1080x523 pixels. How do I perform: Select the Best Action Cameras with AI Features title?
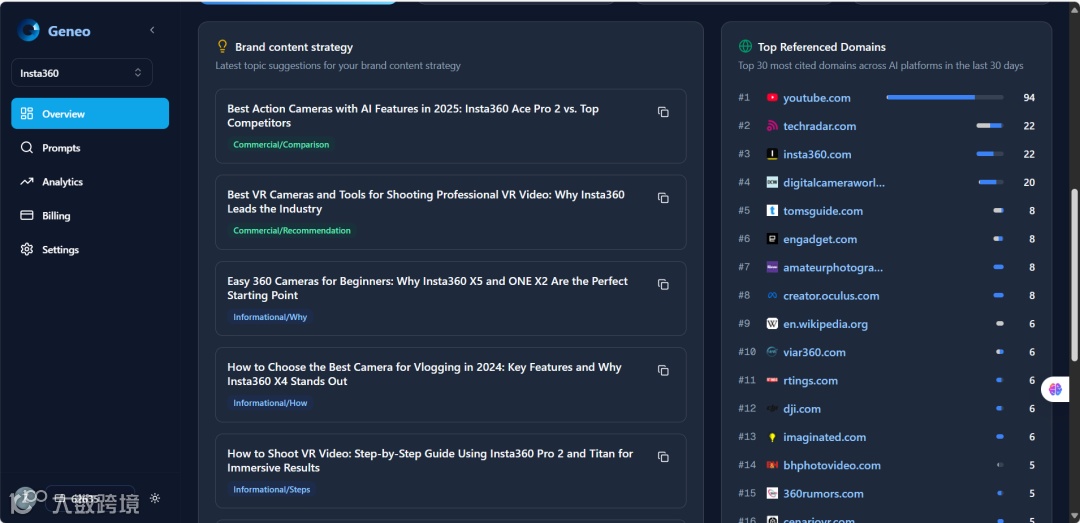413,116
